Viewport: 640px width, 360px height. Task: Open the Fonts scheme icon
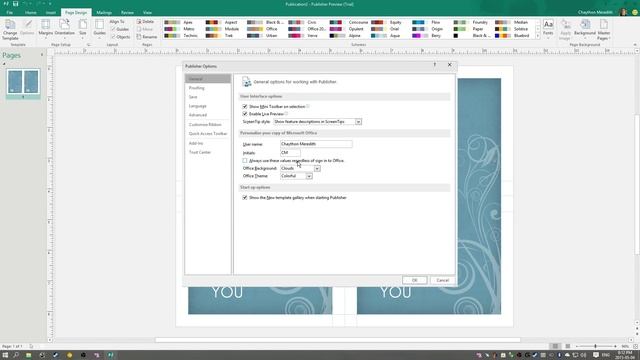tap(548, 27)
